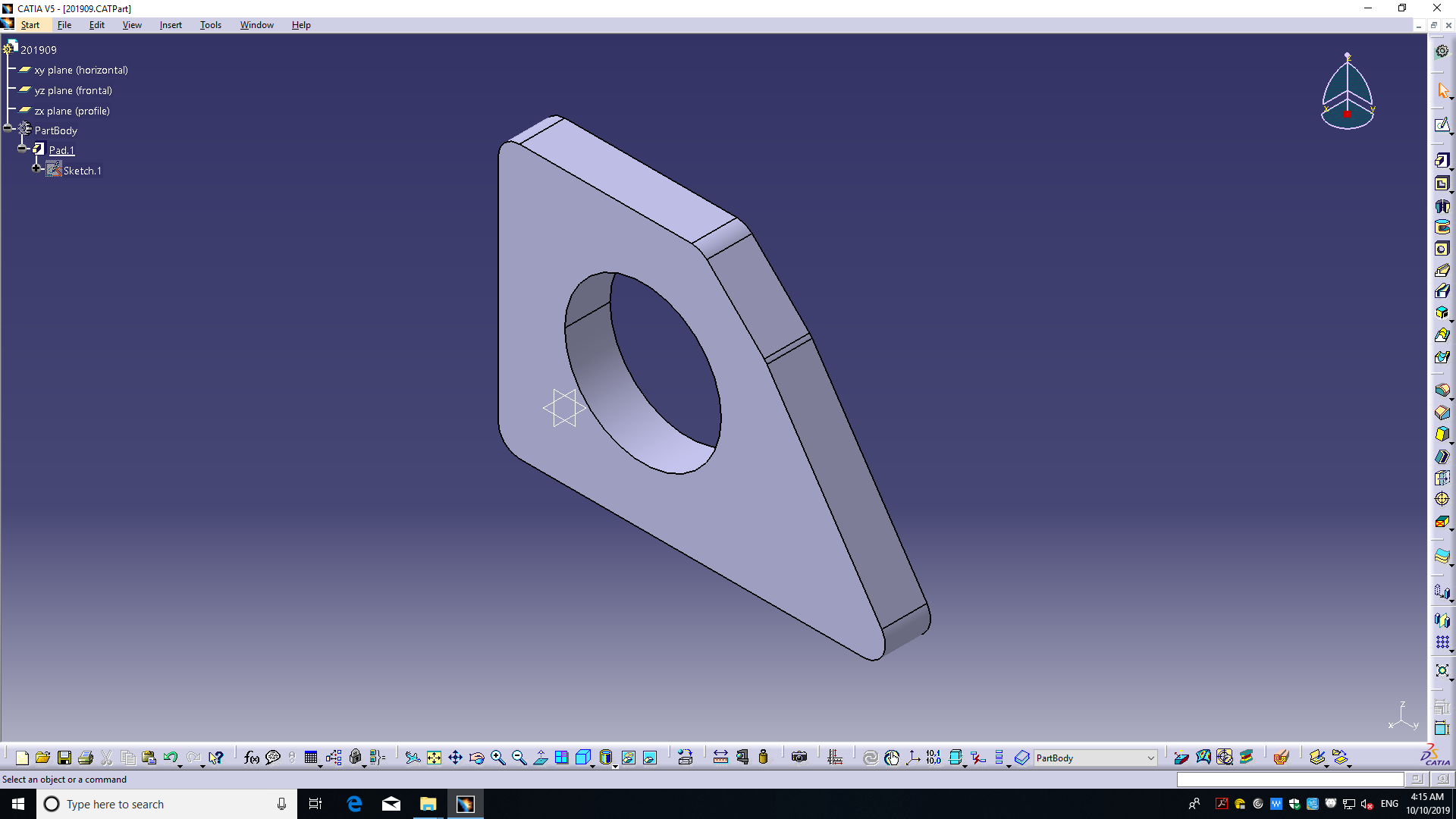
Task: Click the Zoom In magnifier icon
Action: click(x=497, y=758)
